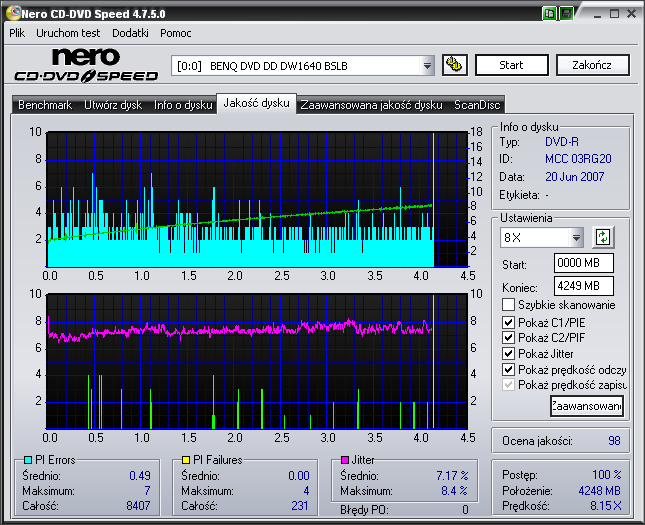Click PI Failures maximum value 4

[306, 491]
